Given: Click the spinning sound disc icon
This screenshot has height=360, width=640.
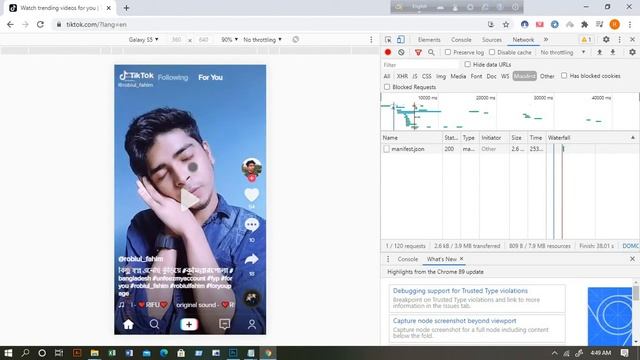Looking at the screenshot, I should coord(251,298).
